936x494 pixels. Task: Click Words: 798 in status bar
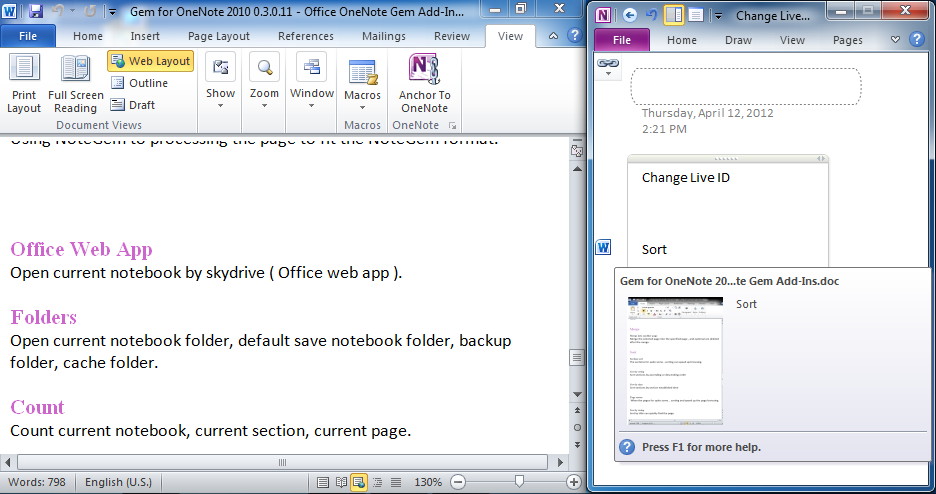pyautogui.click(x=37, y=482)
